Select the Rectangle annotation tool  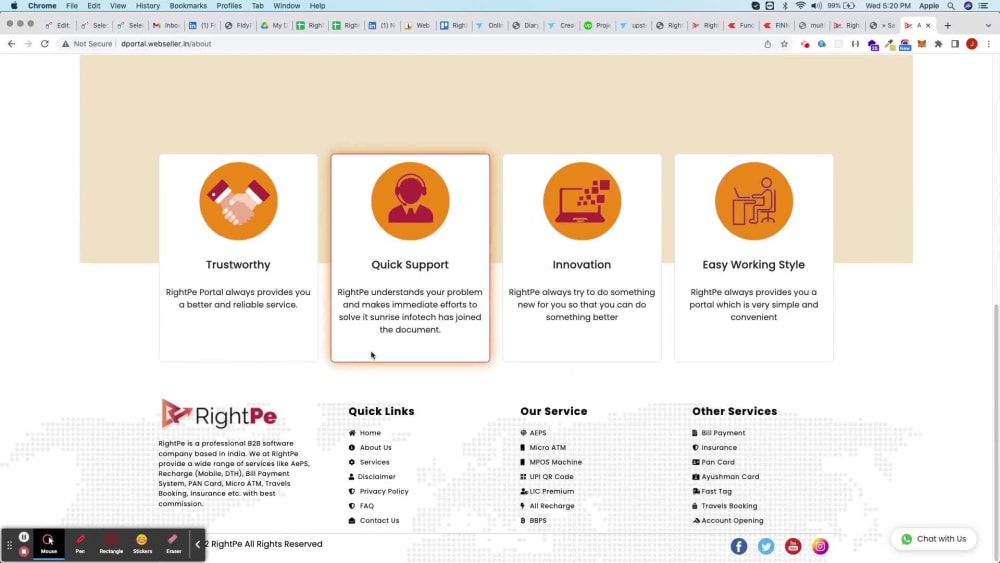[x=111, y=544]
